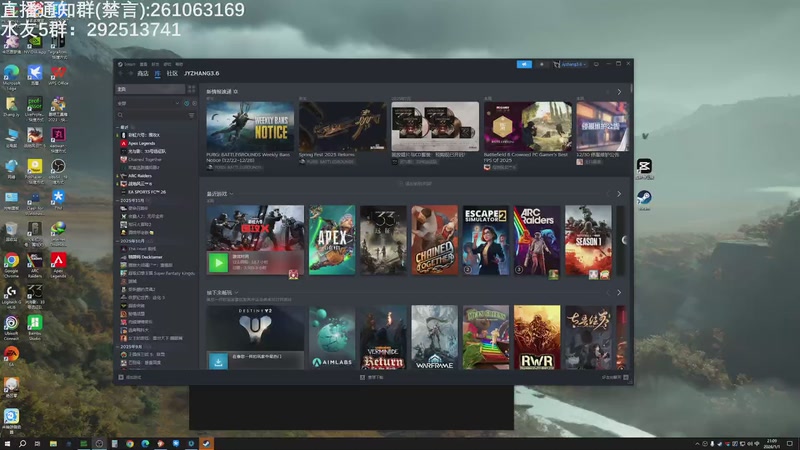
Task: Open the account dropdown in Steam title bar
Action: pyautogui.click(x=570, y=64)
